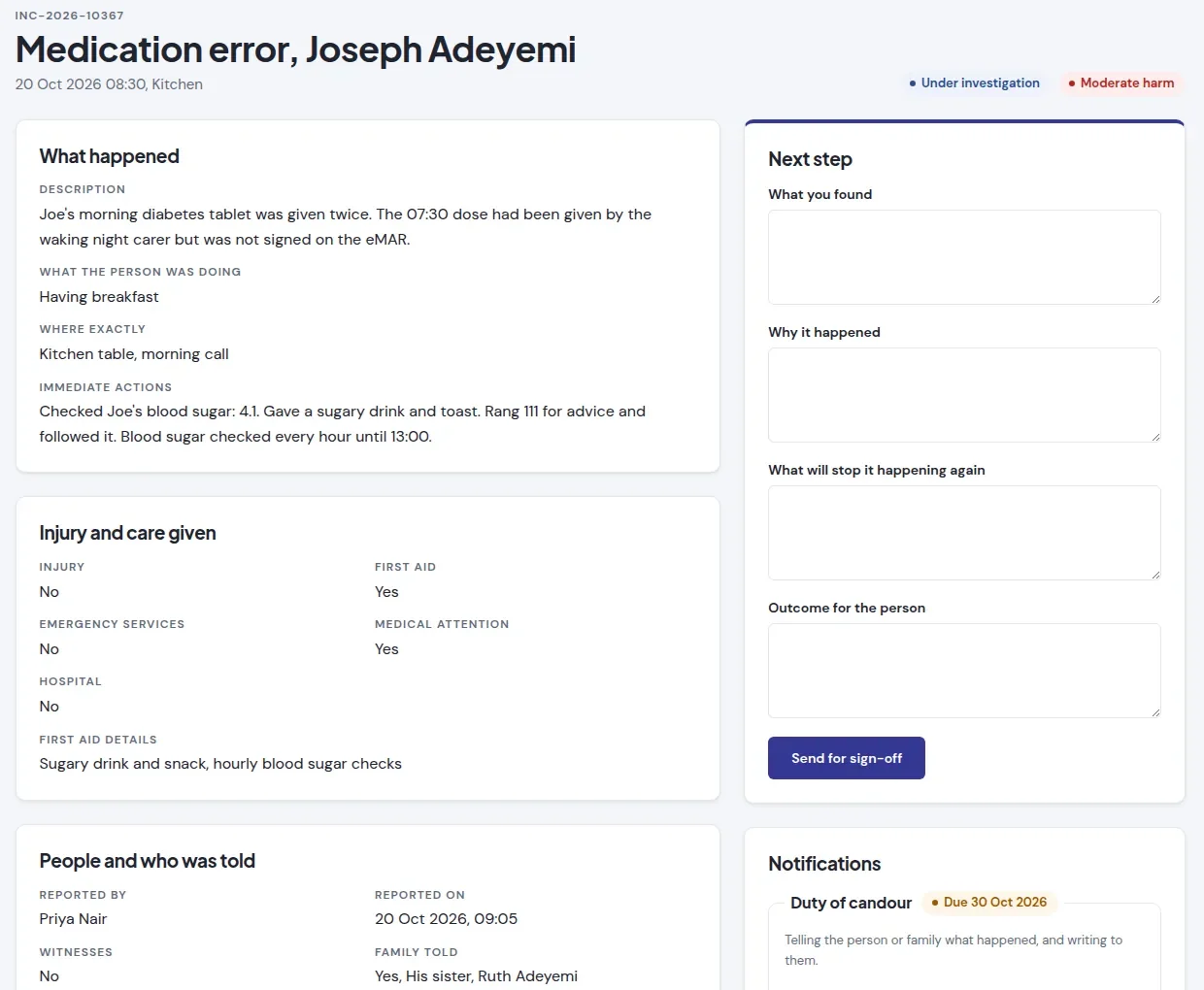Image resolution: width=1204 pixels, height=990 pixels.
Task: Click the 'Medication error, Joseph Adeyemi' heading
Action: (x=296, y=49)
